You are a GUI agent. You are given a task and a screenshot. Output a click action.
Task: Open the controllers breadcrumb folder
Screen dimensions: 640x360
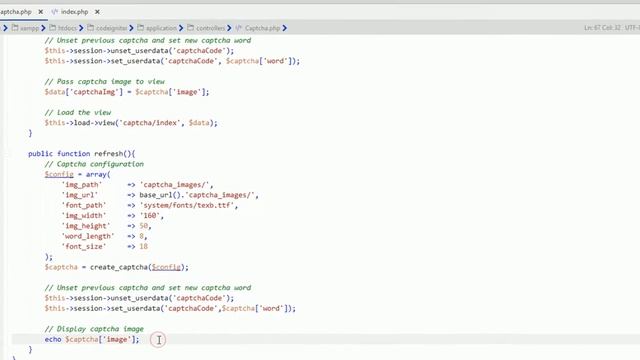coord(211,28)
